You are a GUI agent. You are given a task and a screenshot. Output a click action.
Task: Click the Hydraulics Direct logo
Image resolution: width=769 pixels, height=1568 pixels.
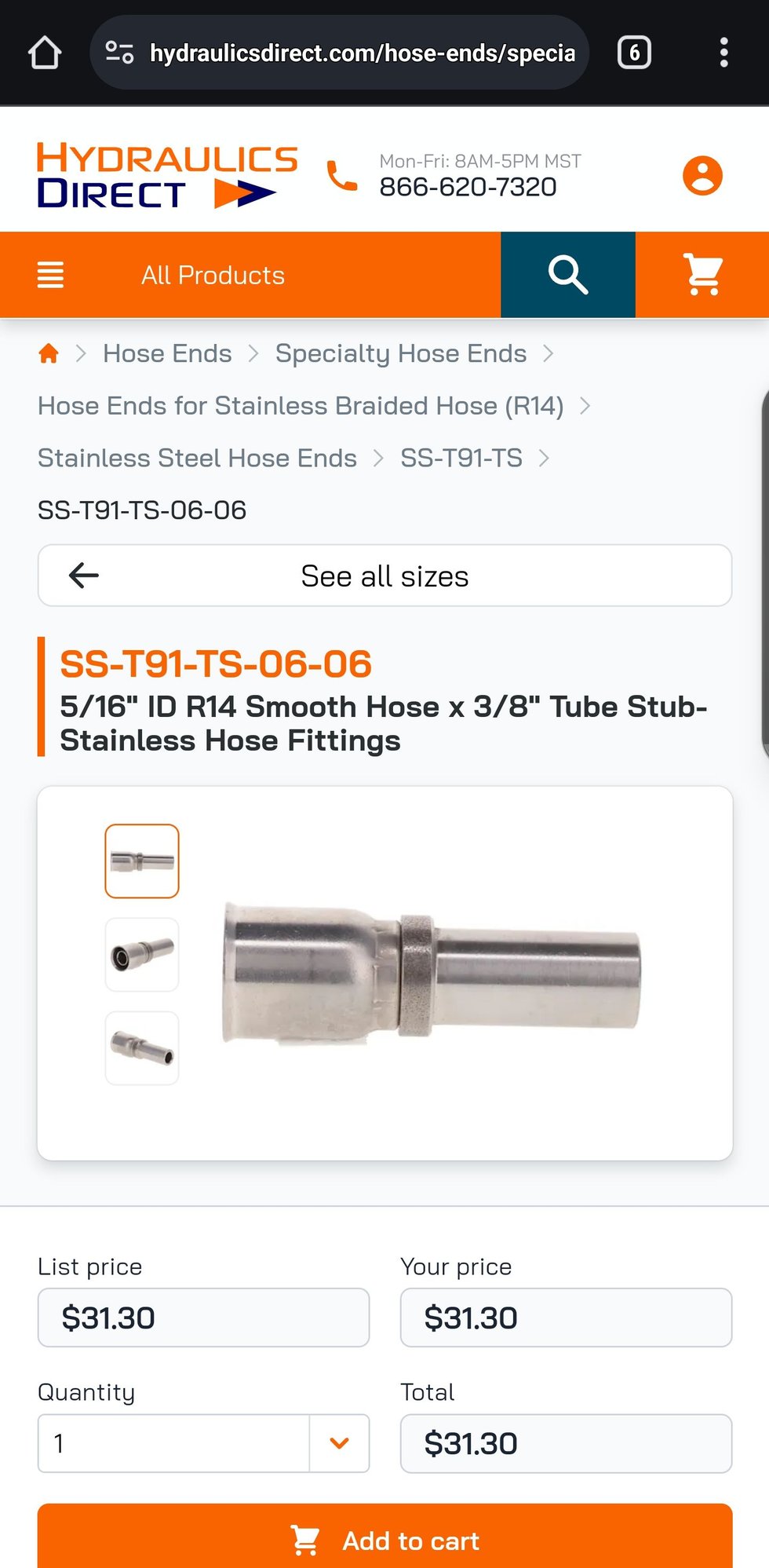click(x=167, y=175)
